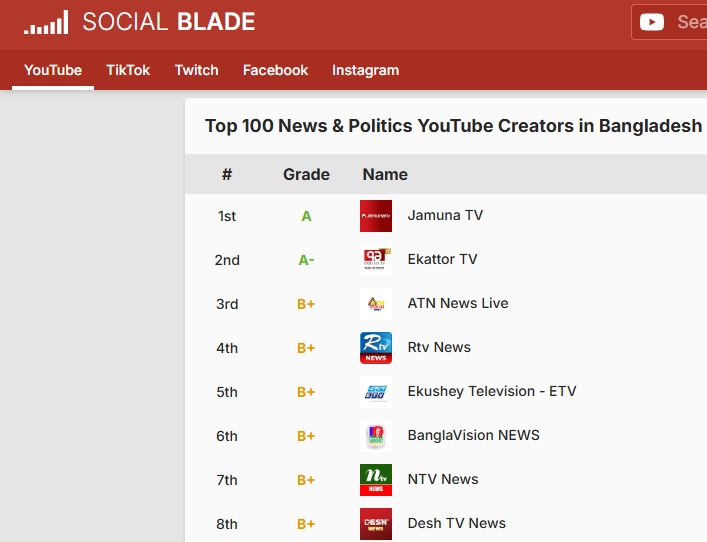The image size is (707, 542).
Task: Open Rtv News channel logo
Action: click(376, 348)
